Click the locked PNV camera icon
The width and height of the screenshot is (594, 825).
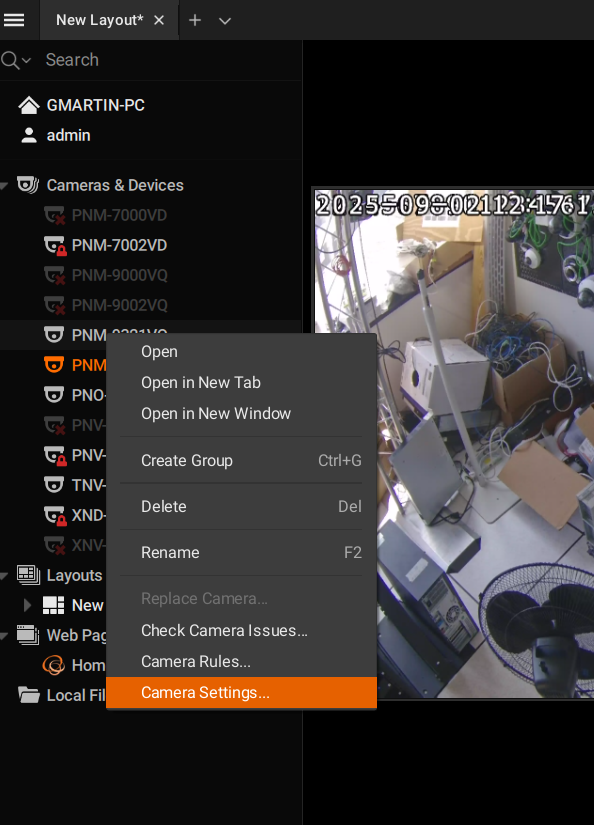pos(55,456)
